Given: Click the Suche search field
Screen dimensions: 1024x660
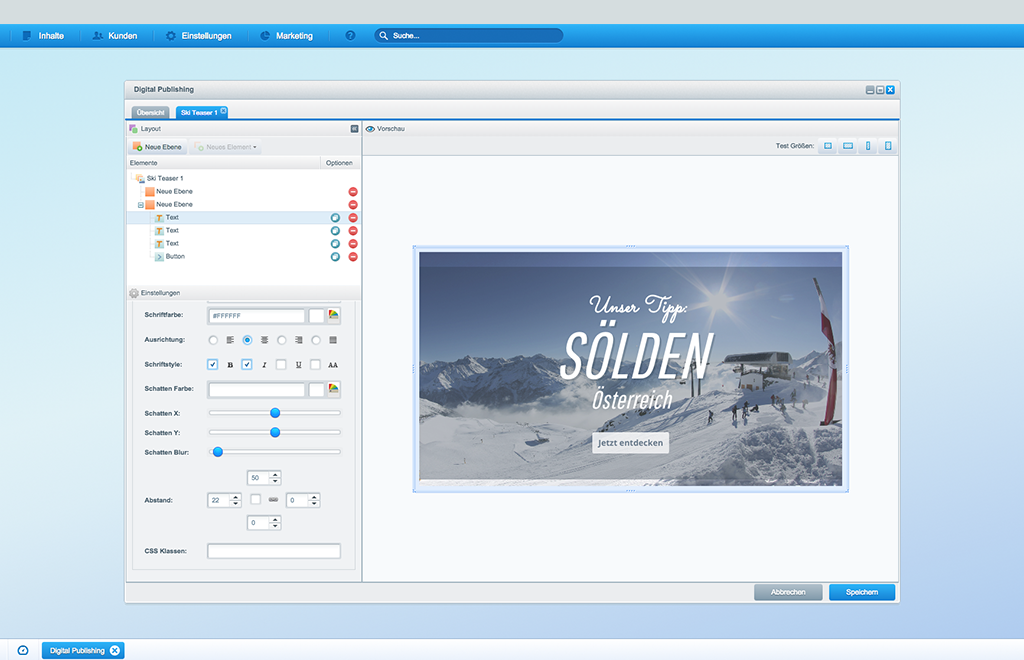Looking at the screenshot, I should 469,36.
